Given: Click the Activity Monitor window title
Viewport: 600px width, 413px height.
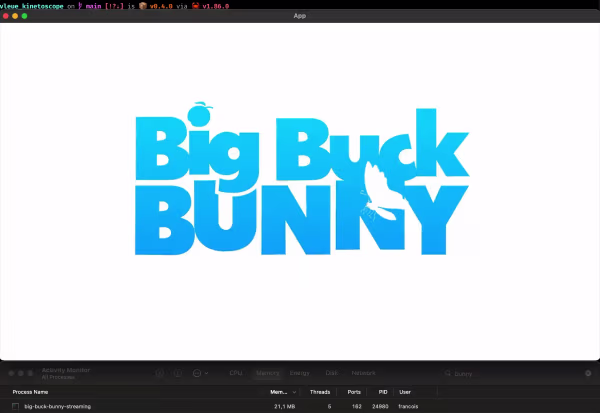Looking at the screenshot, I should pos(66,370).
